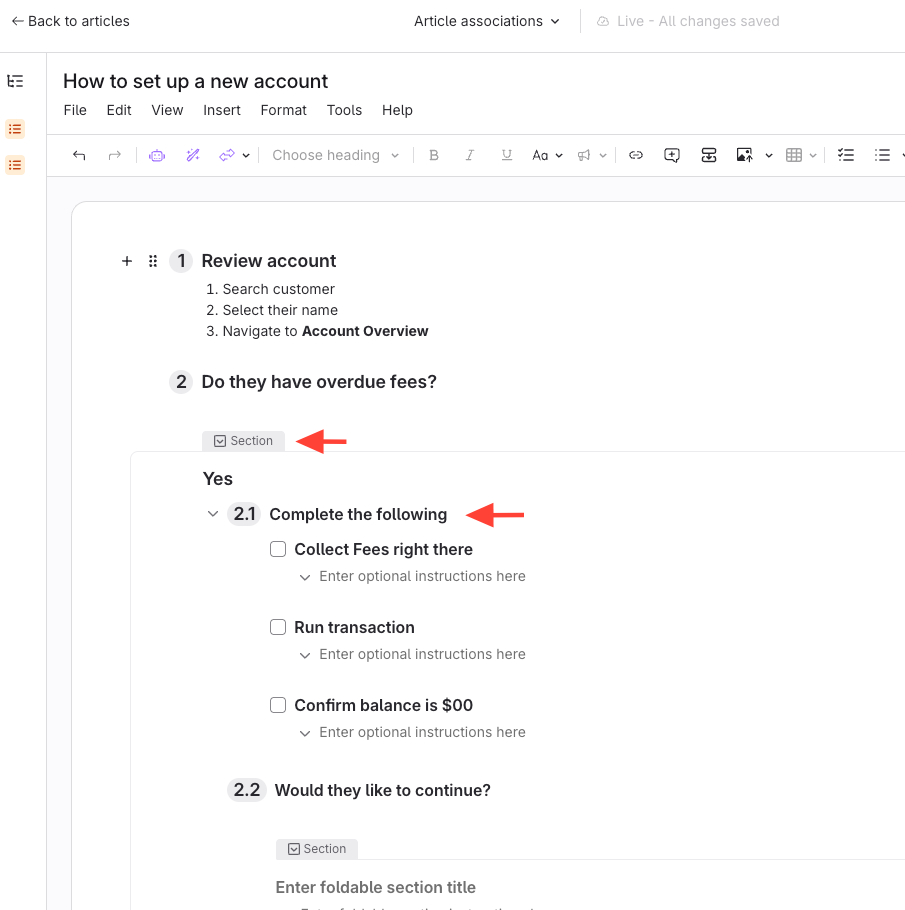Click the Enter foldable section title field
905x910 pixels.
375,887
